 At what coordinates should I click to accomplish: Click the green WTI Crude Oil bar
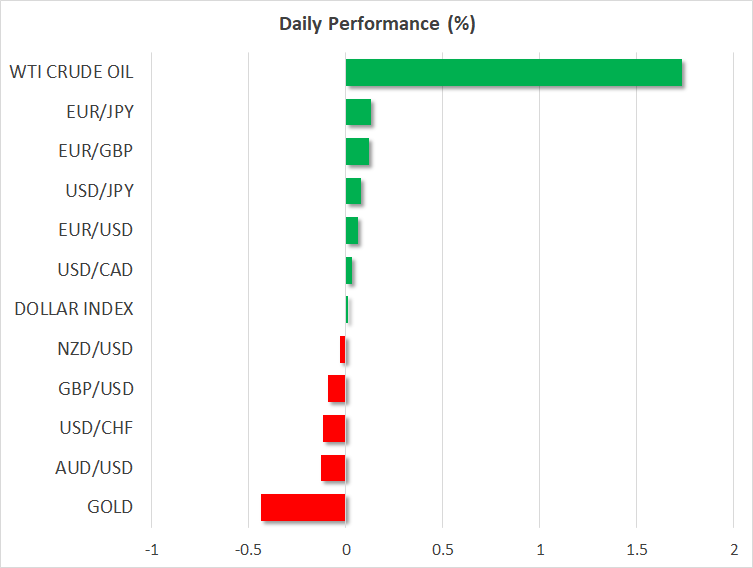pyautogui.click(x=513, y=73)
